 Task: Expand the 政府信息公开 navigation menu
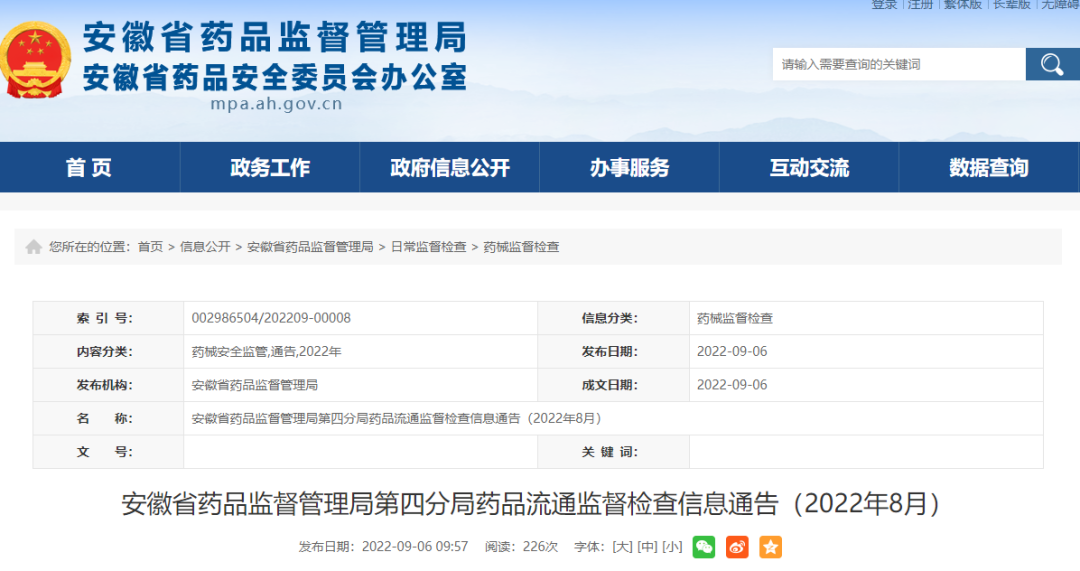click(x=450, y=168)
